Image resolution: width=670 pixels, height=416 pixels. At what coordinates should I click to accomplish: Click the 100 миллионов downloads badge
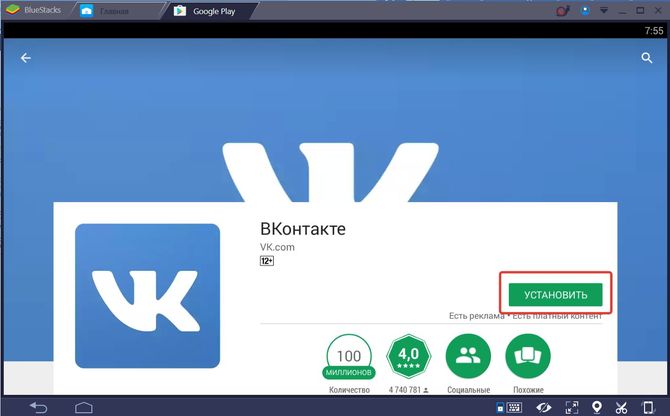[x=349, y=357]
